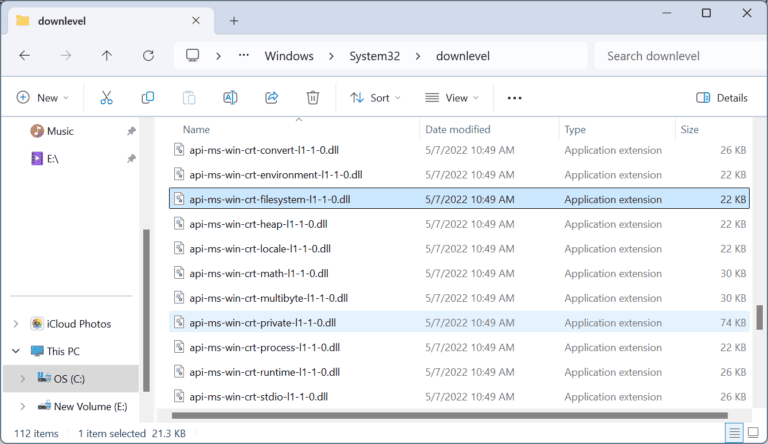The height and width of the screenshot is (444, 768).
Task: Sort by the Size column header
Action: click(x=689, y=129)
